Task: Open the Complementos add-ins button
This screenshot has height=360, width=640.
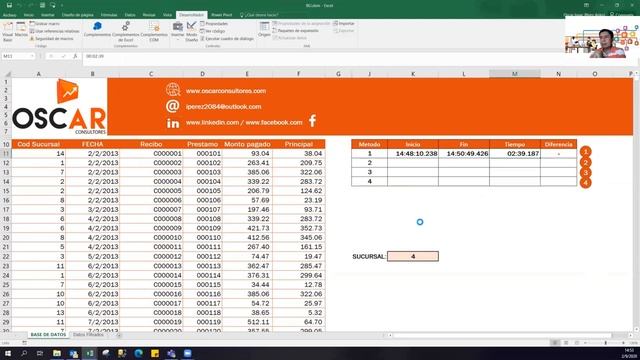Action: [x=97, y=29]
